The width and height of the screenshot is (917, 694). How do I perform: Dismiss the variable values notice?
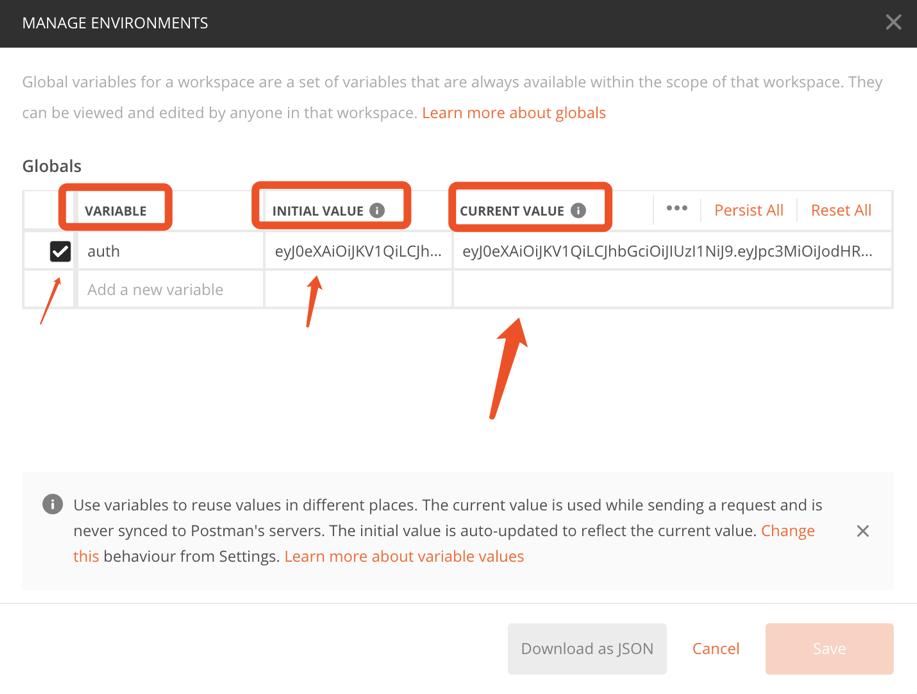coord(863,530)
